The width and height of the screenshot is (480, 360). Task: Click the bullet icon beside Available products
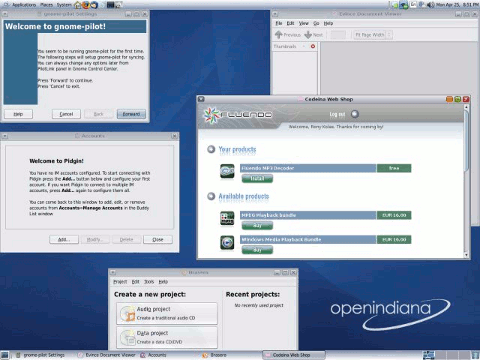(211, 196)
